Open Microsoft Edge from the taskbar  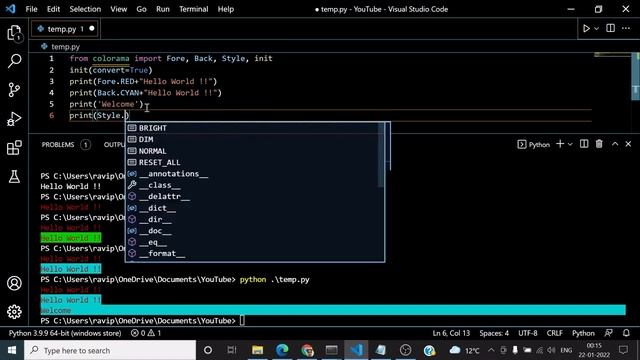point(282,350)
